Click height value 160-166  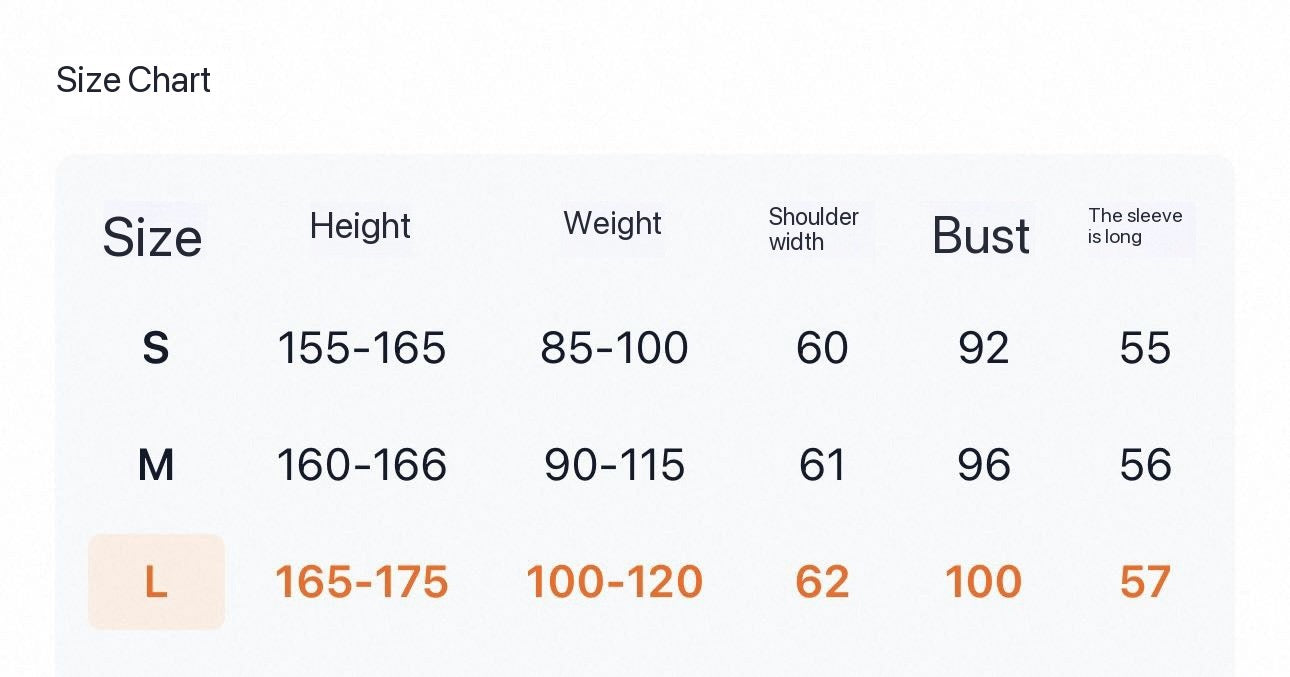coord(362,465)
